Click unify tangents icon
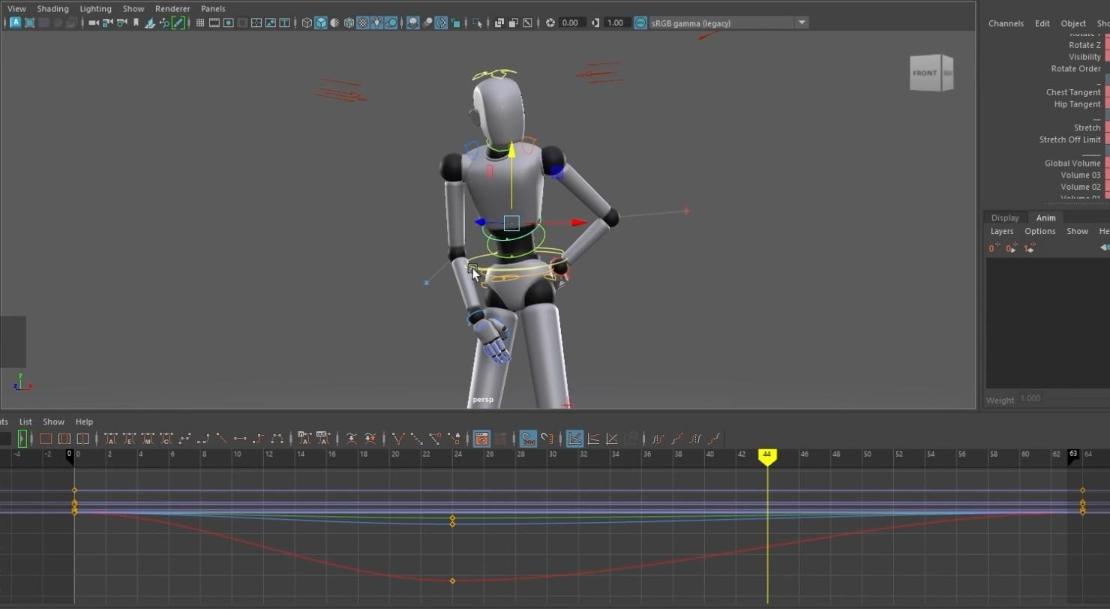1110x609 pixels. click(x=417, y=439)
